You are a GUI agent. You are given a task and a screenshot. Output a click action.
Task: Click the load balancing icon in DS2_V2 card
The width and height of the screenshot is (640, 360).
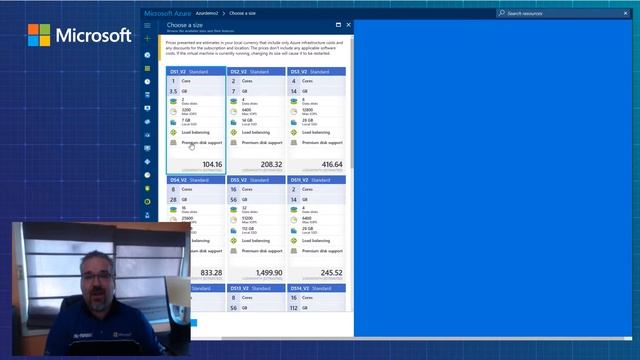pyautogui.click(x=234, y=132)
